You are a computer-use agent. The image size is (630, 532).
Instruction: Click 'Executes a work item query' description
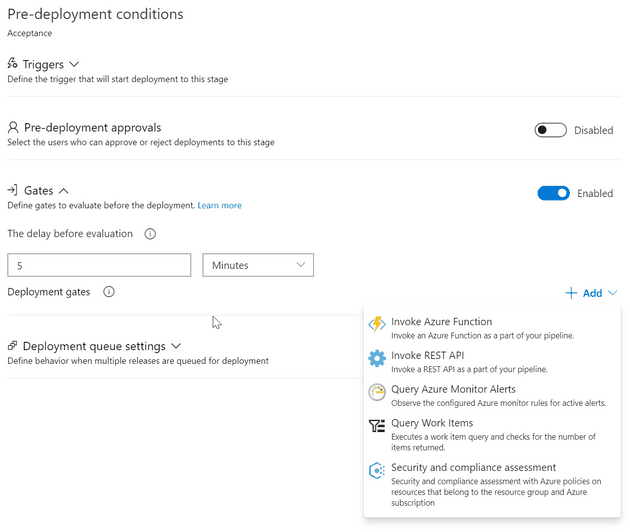493,442
